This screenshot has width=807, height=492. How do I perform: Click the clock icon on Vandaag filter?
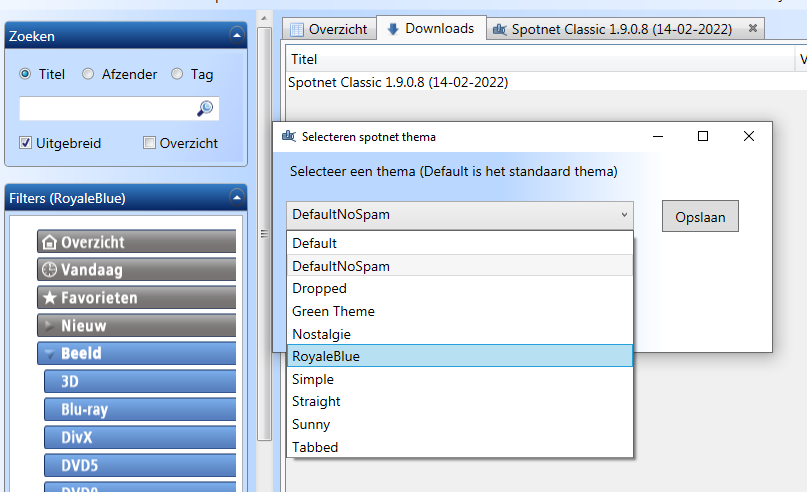point(49,270)
